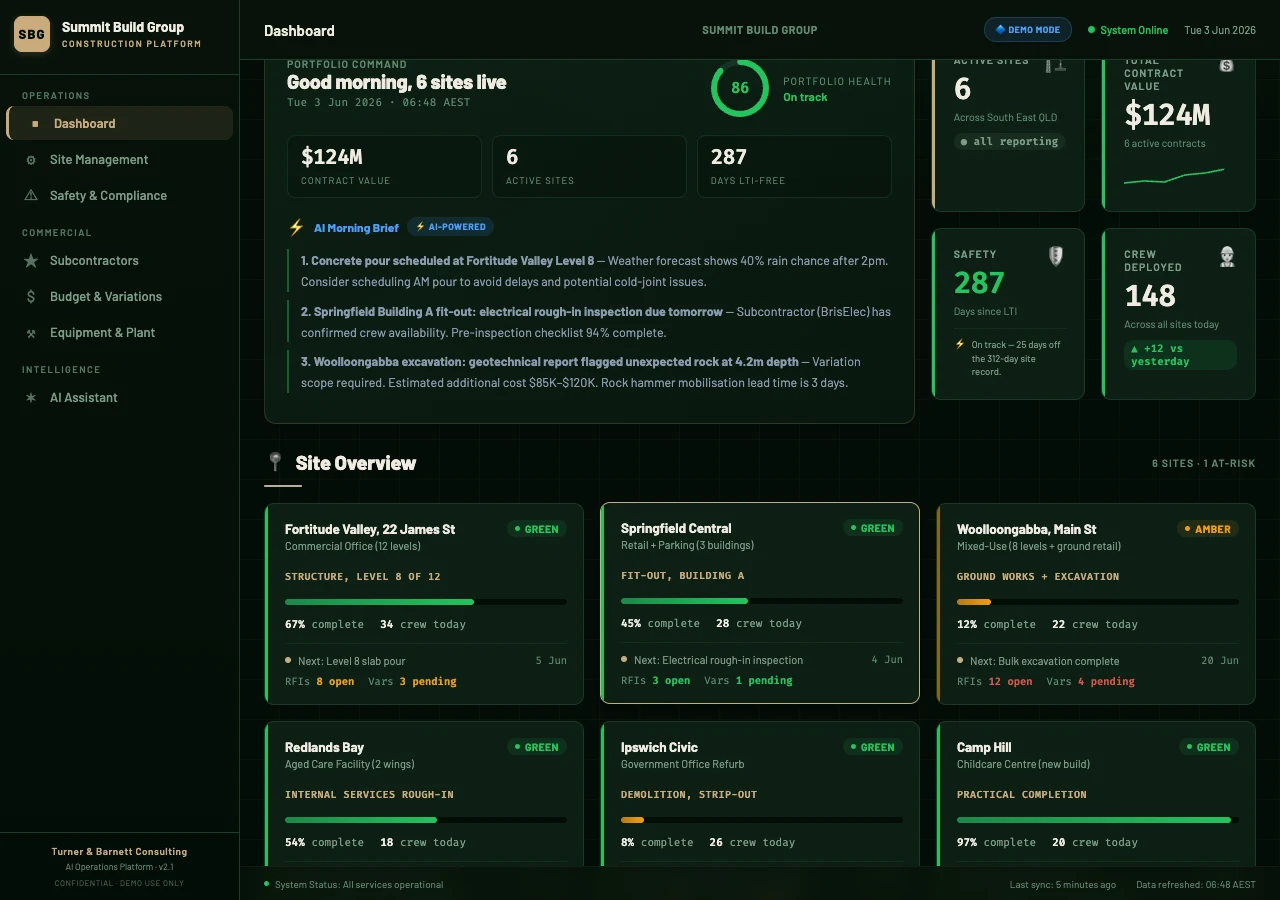
Task: Click the crane icon on Active Sites card
Action: (x=1056, y=66)
